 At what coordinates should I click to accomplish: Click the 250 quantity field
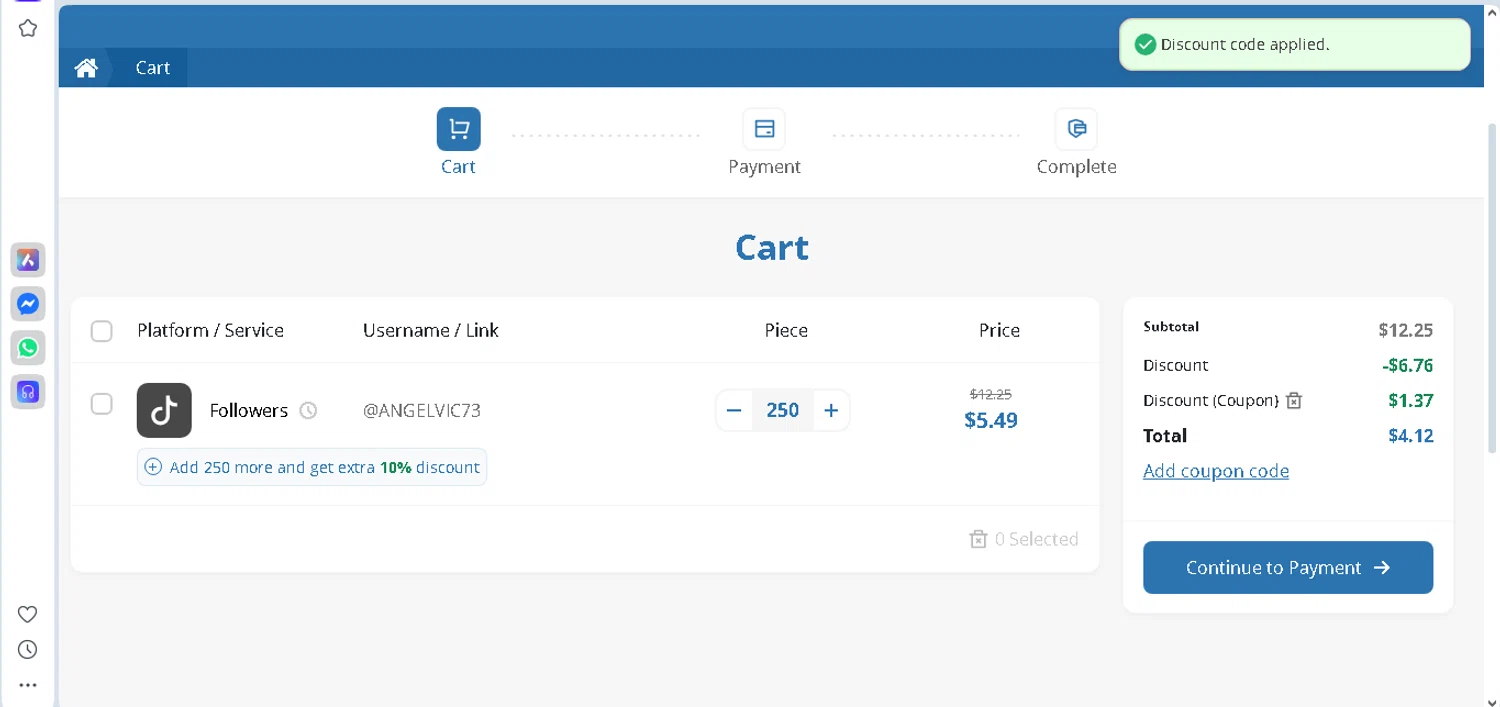coord(783,410)
